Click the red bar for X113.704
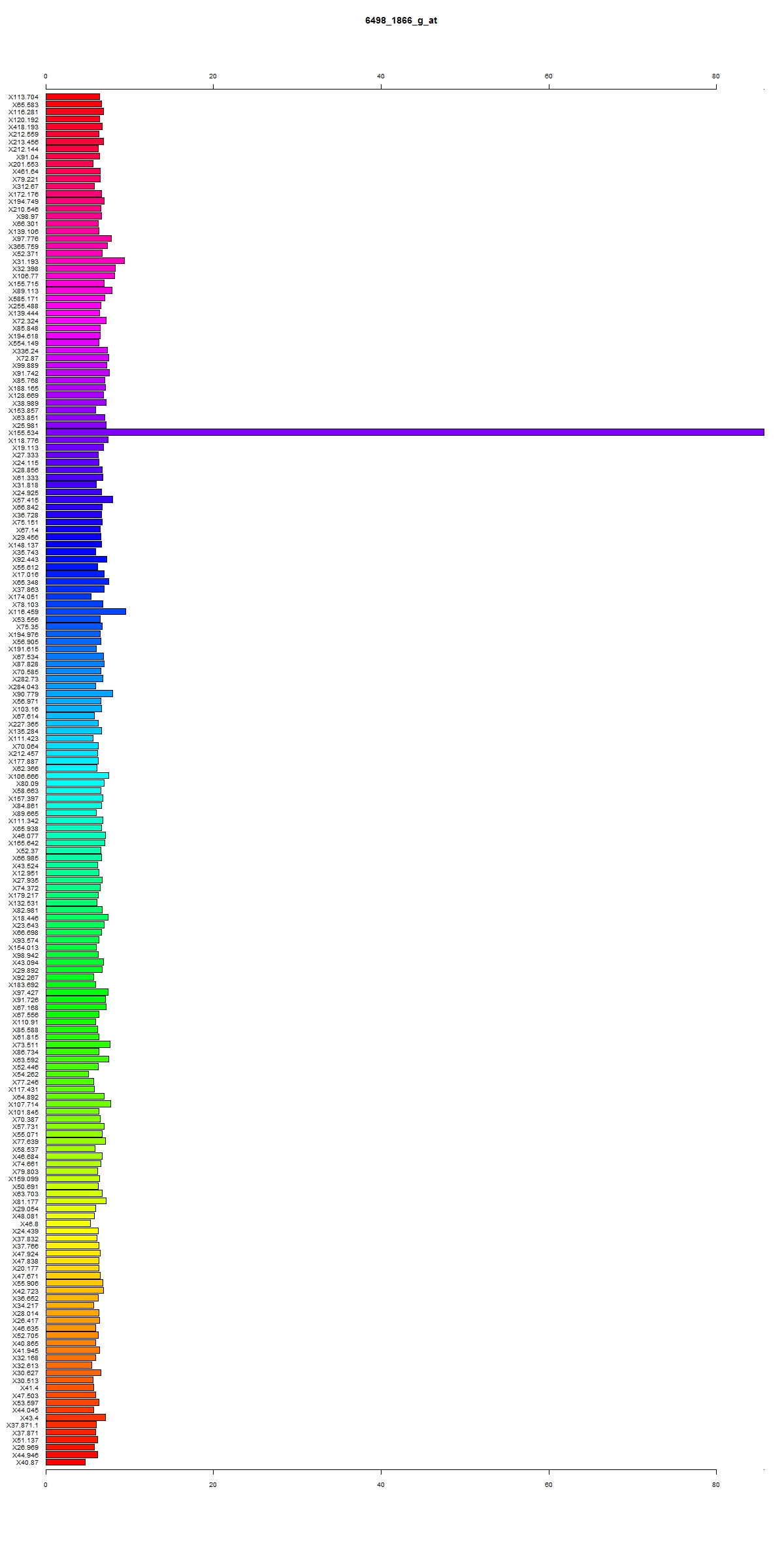Image resolution: width=784 pixels, height=1568 pixels. point(73,96)
